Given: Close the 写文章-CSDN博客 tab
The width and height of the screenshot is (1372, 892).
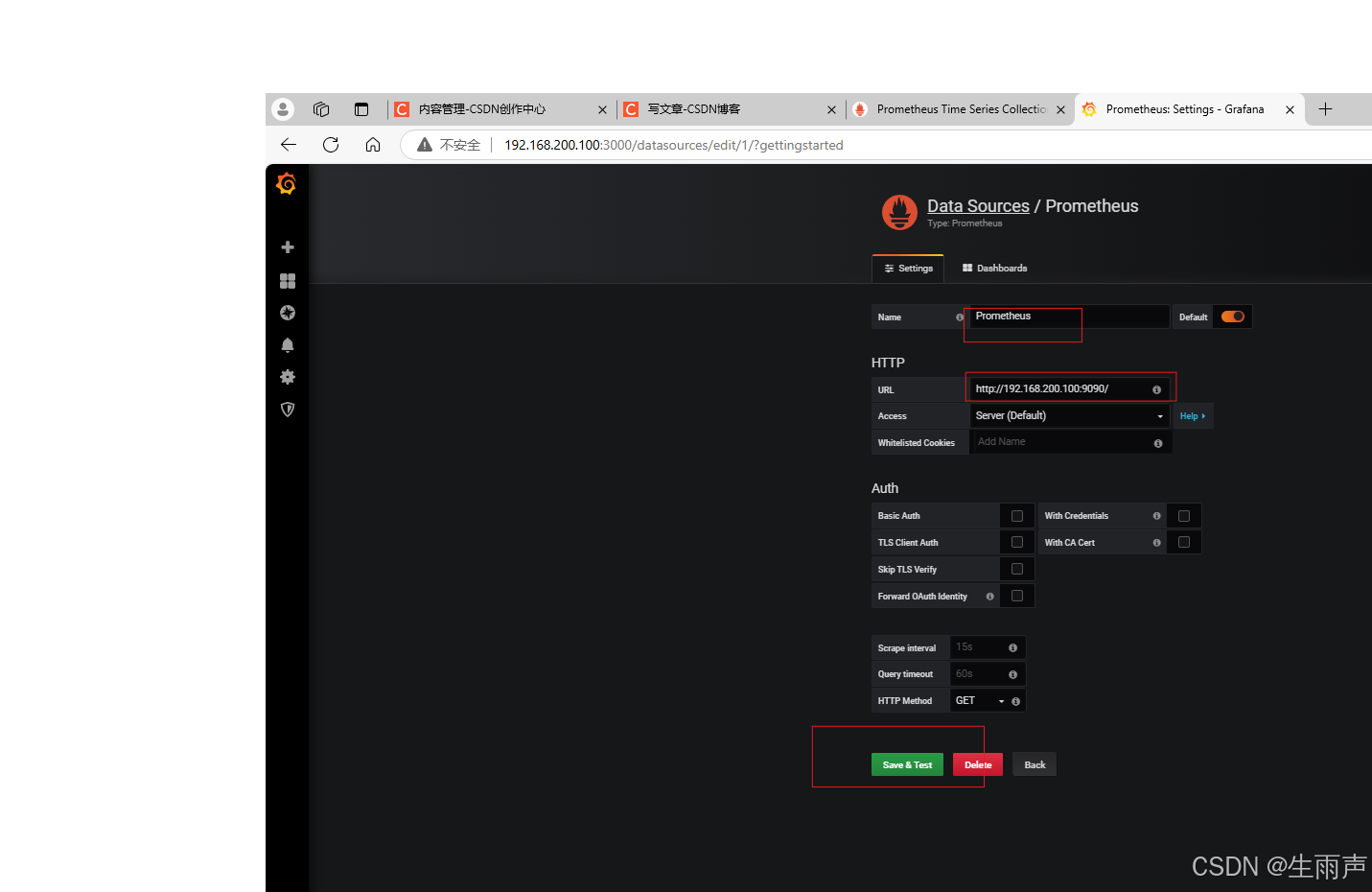Looking at the screenshot, I should point(831,110).
